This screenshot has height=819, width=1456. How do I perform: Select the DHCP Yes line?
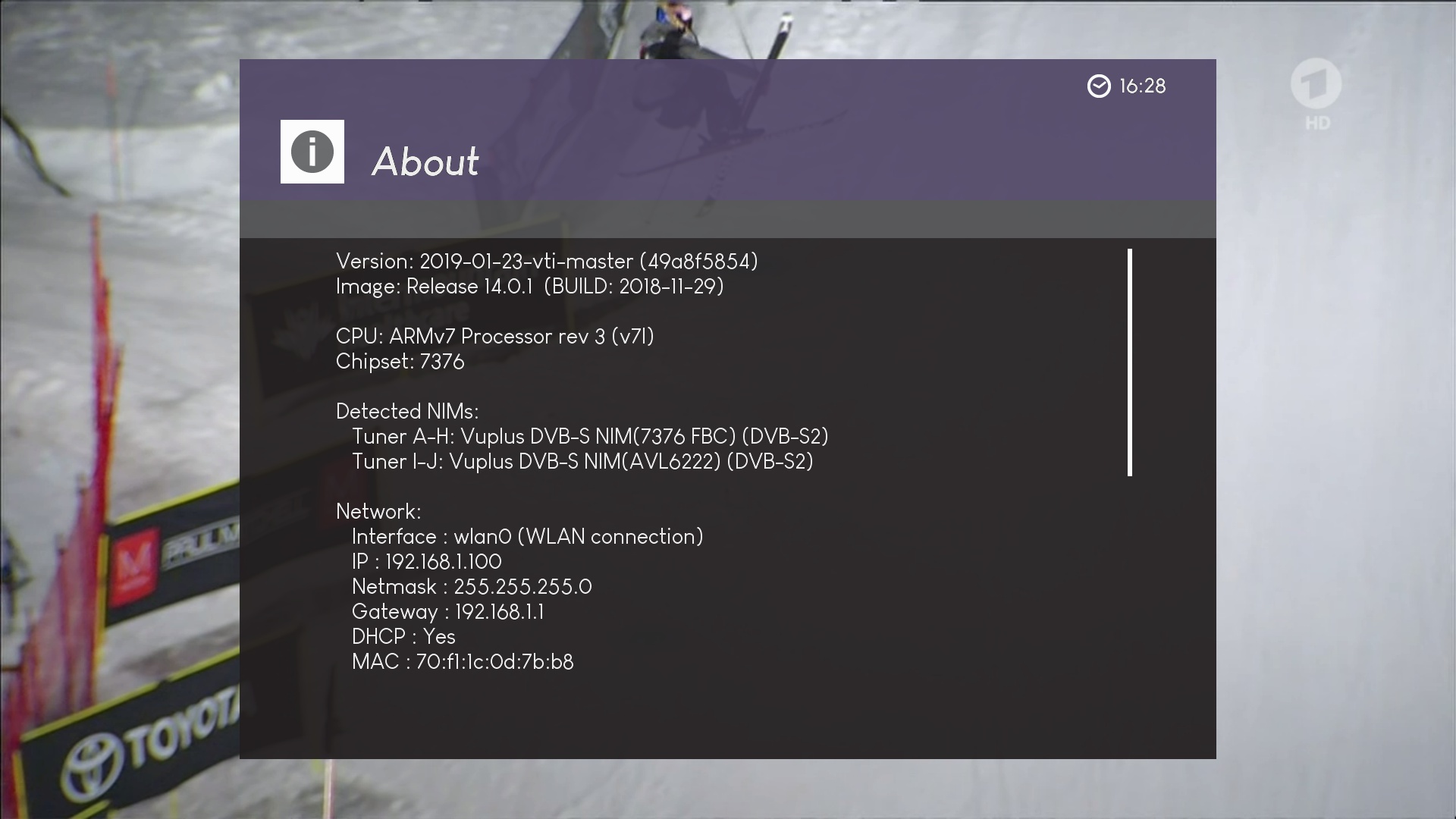(x=403, y=637)
